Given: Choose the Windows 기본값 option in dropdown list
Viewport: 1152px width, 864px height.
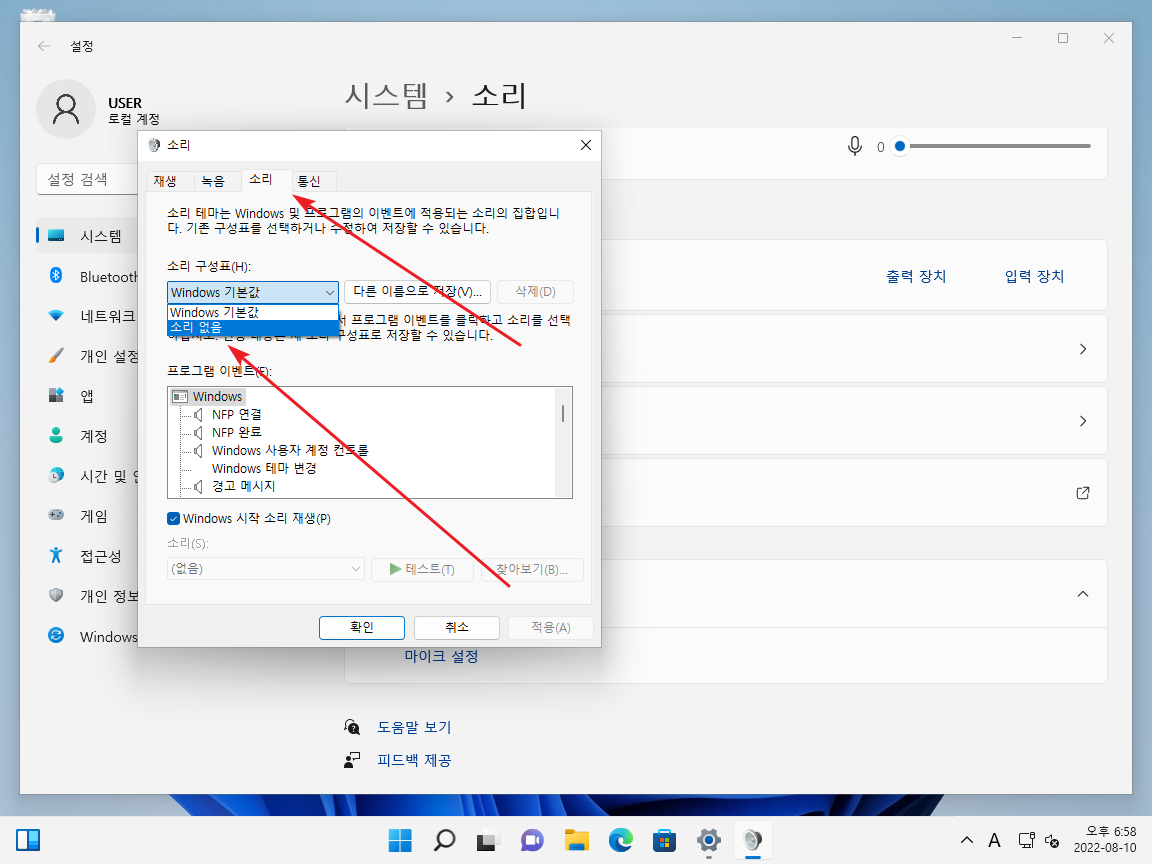Looking at the screenshot, I should pos(252,312).
